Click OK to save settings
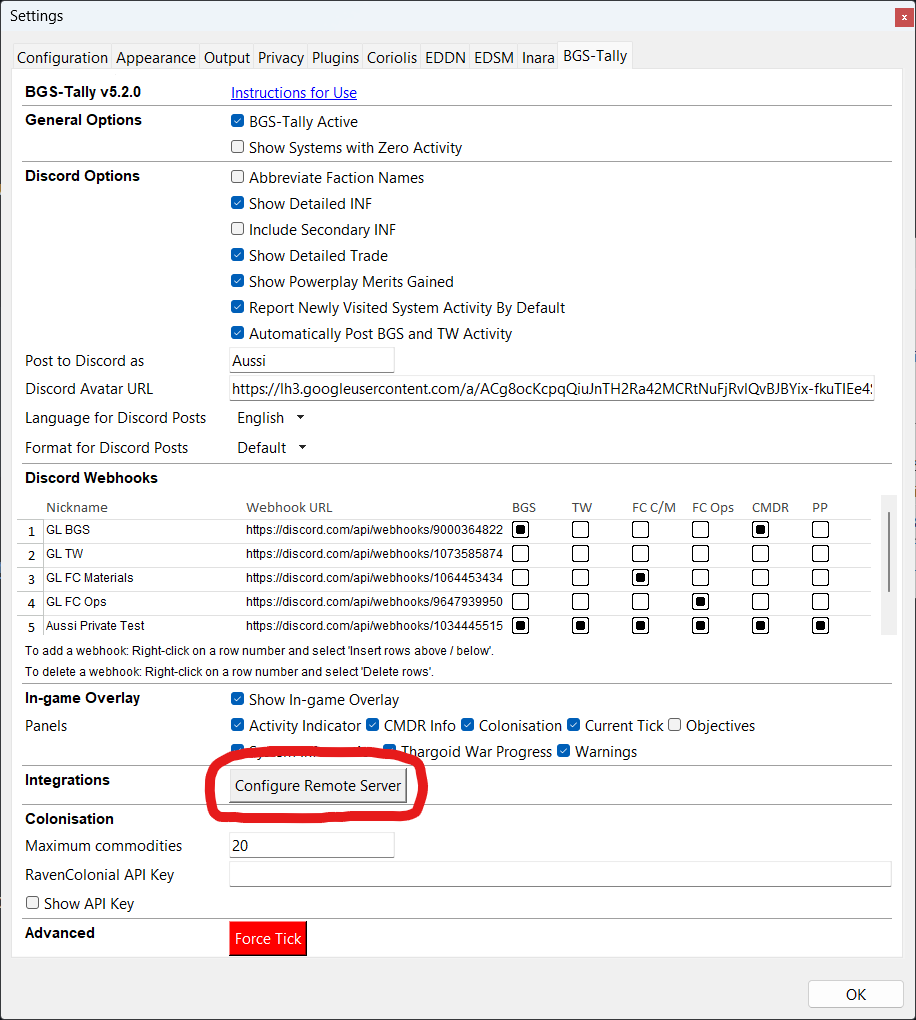 [x=855, y=995]
